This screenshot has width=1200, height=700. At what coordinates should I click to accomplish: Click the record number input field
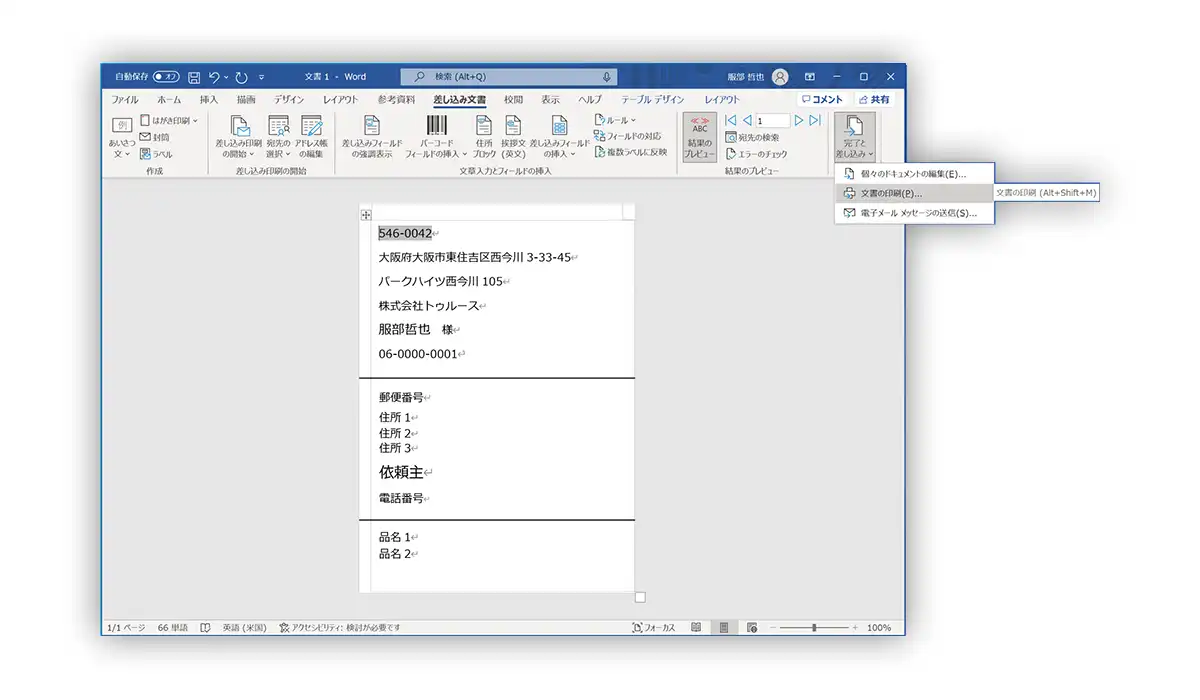(x=773, y=120)
